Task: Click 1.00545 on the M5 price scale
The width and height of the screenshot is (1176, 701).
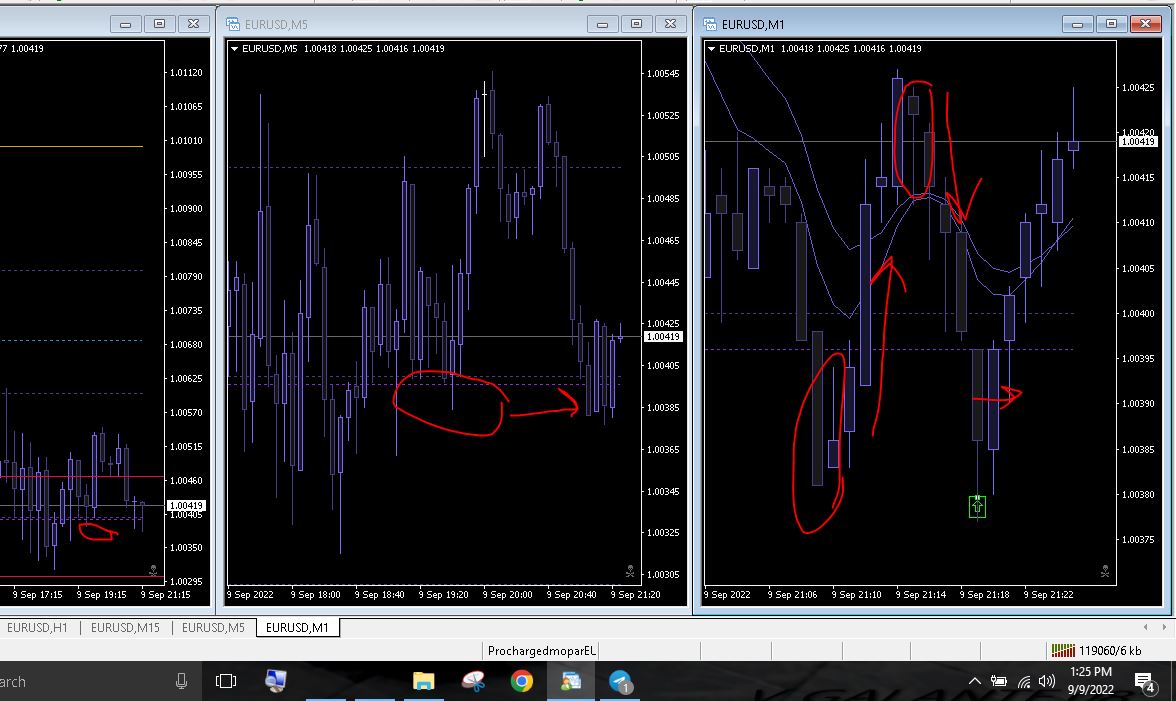Action: tap(663, 73)
